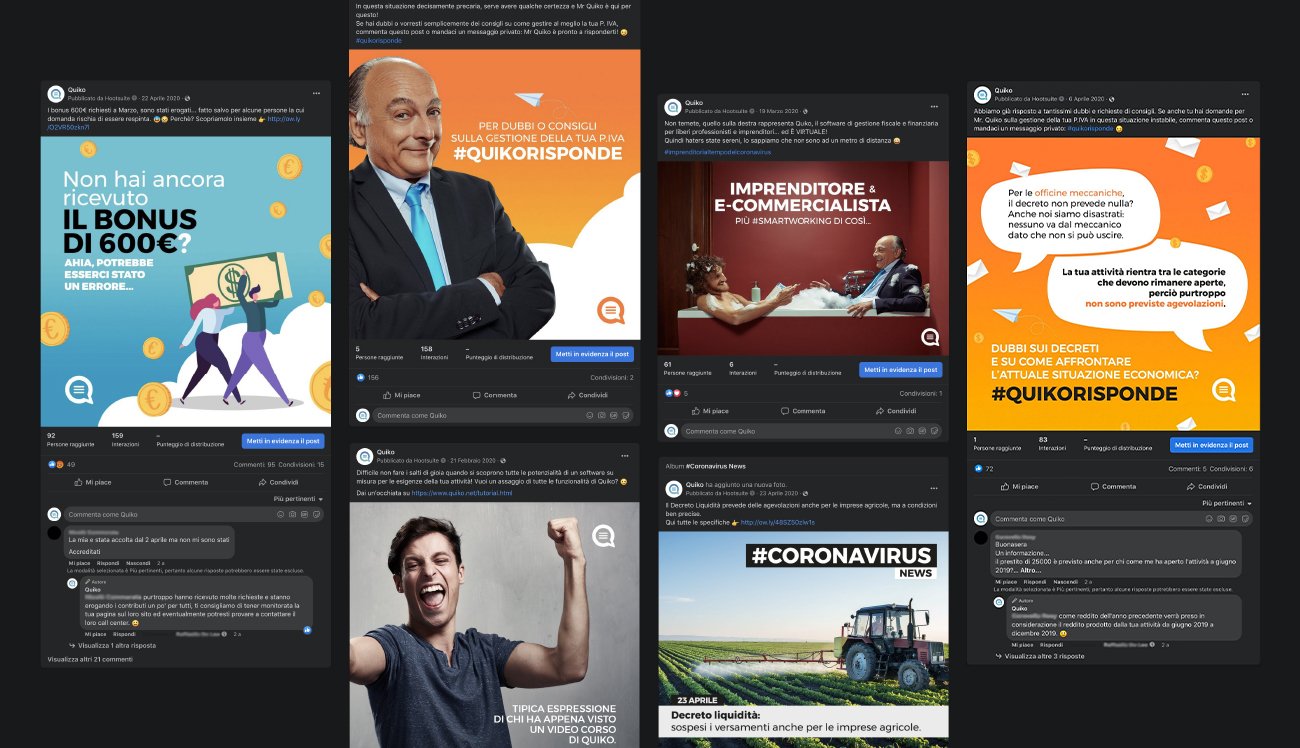Click Metti in evidenza il post on P.IVA post
The image size is (1300, 748).
tap(592, 354)
